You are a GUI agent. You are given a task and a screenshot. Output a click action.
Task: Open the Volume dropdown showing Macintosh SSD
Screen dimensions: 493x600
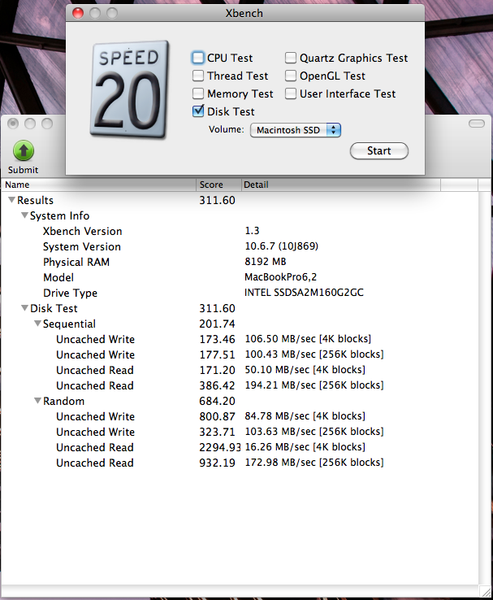click(x=295, y=130)
